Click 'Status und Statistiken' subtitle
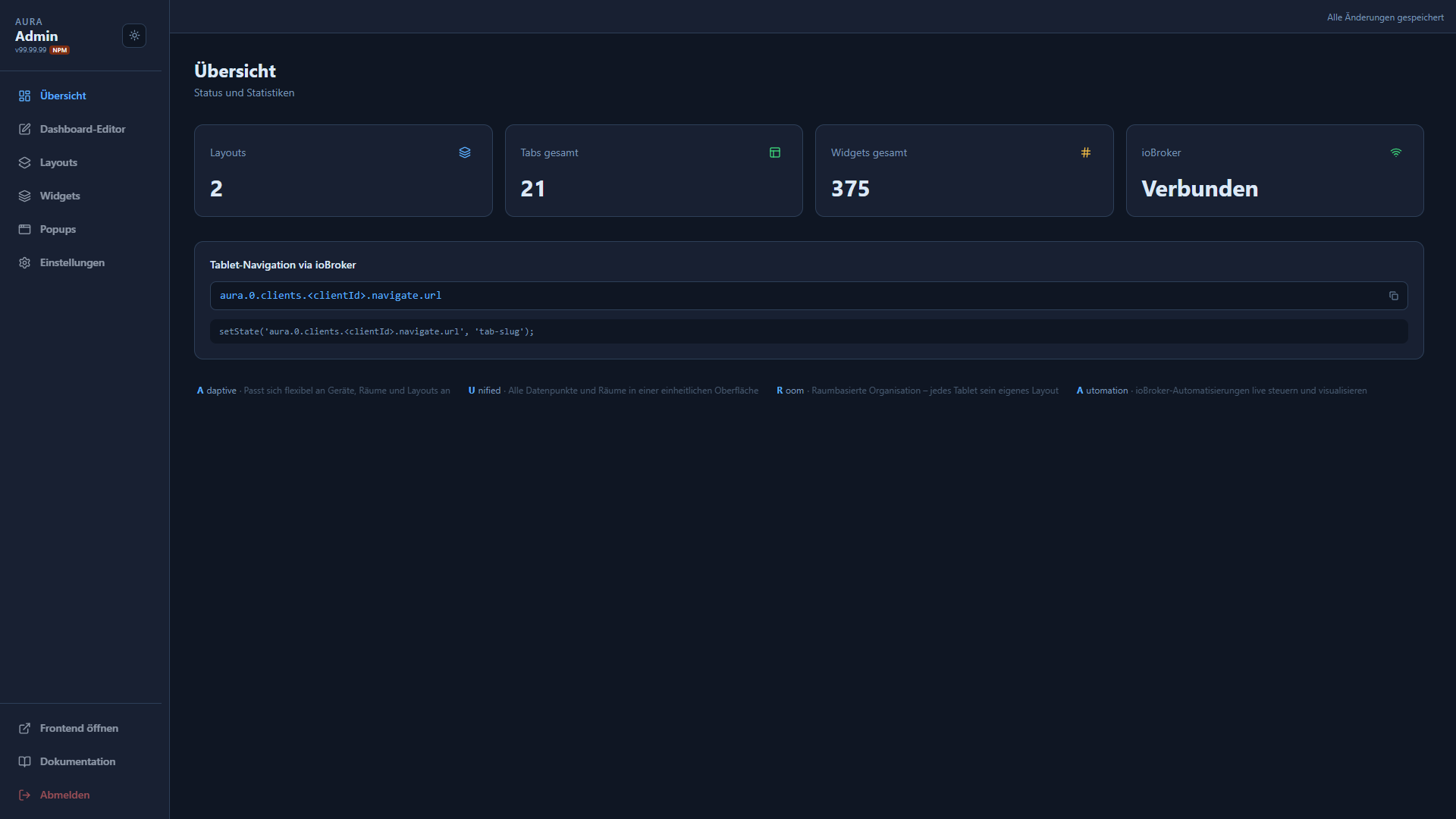The image size is (1456, 819). 244,93
